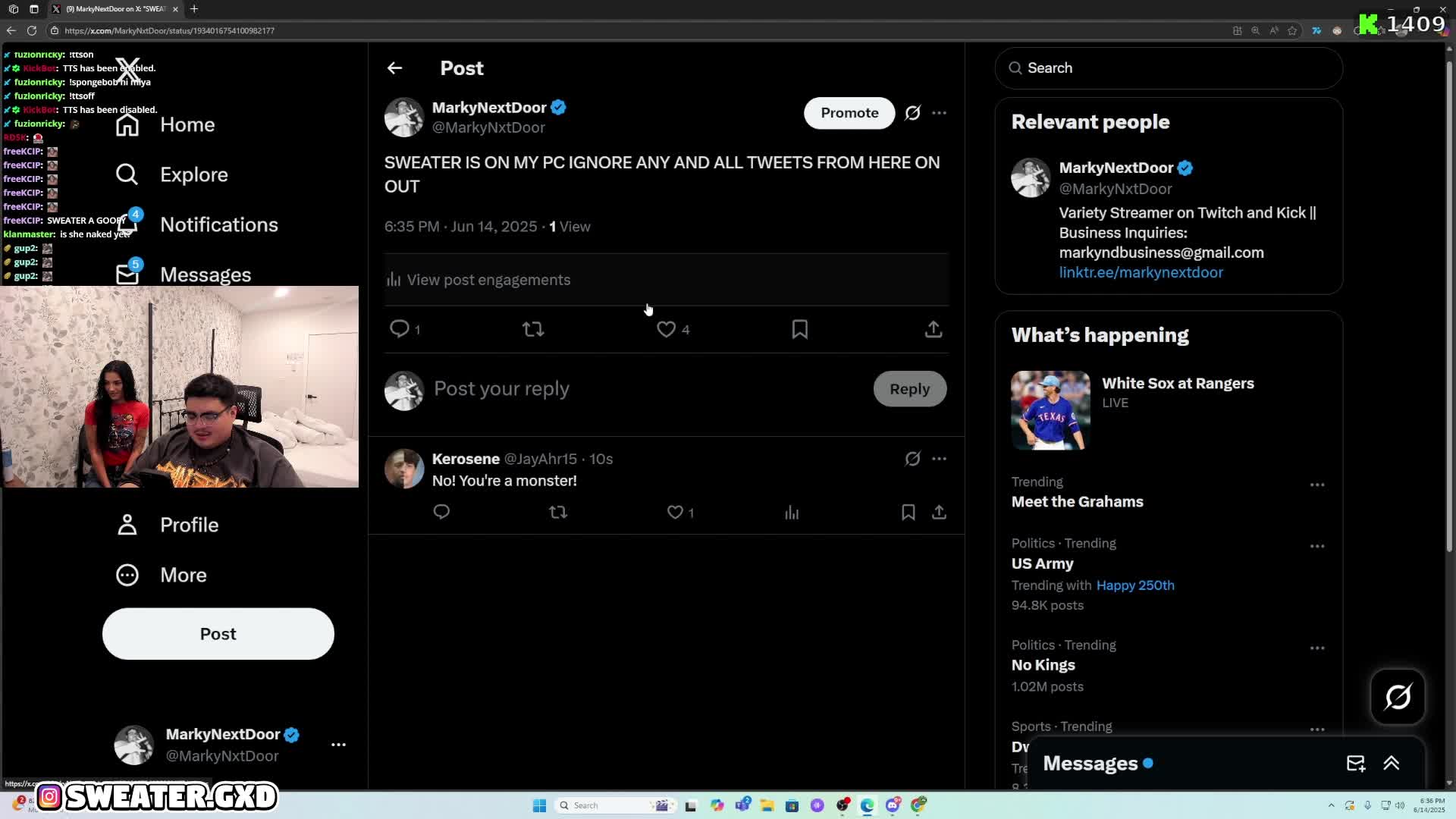1456x819 pixels.
Task: Open the floating Grok button
Action: [1398, 696]
